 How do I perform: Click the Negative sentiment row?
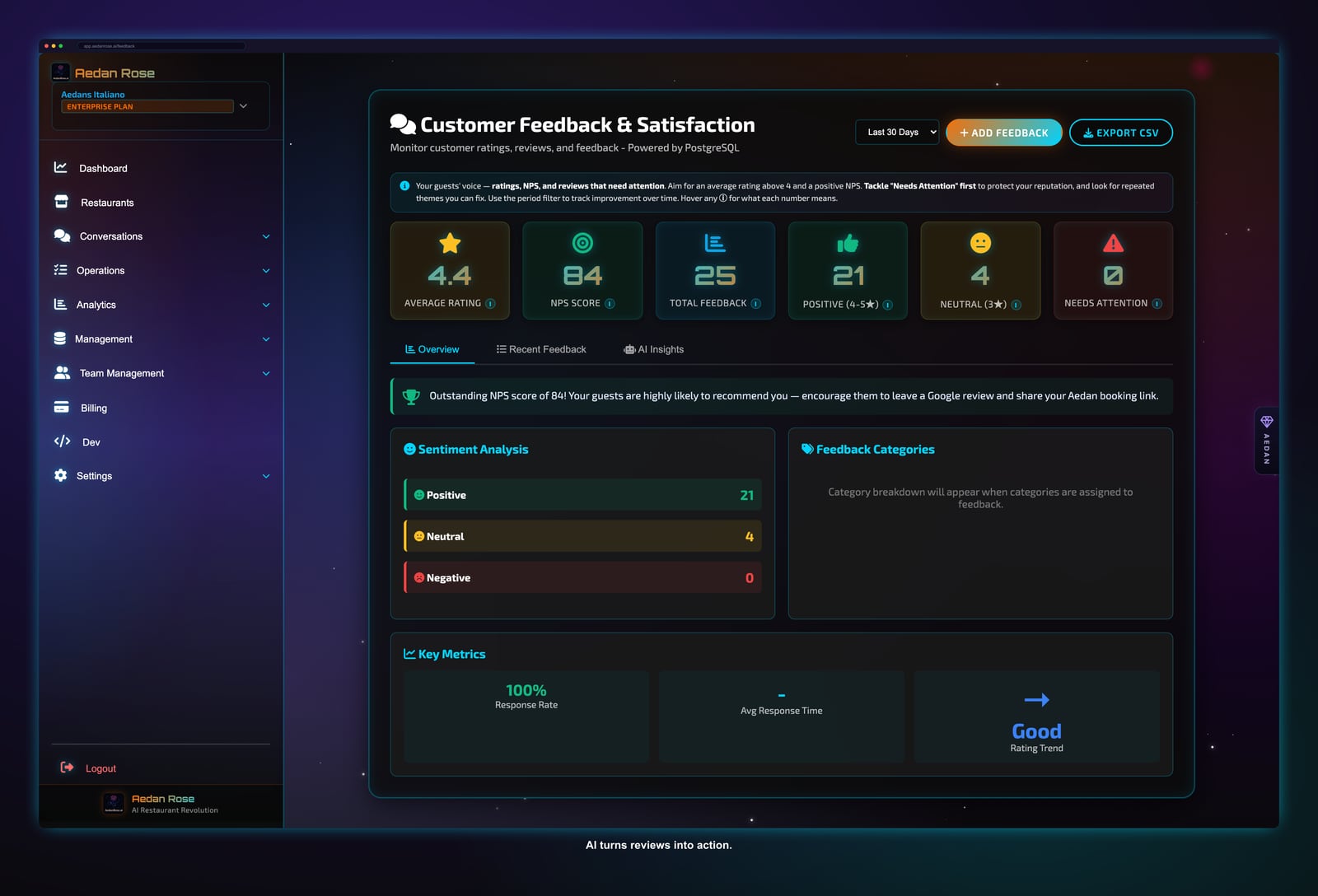tap(582, 577)
